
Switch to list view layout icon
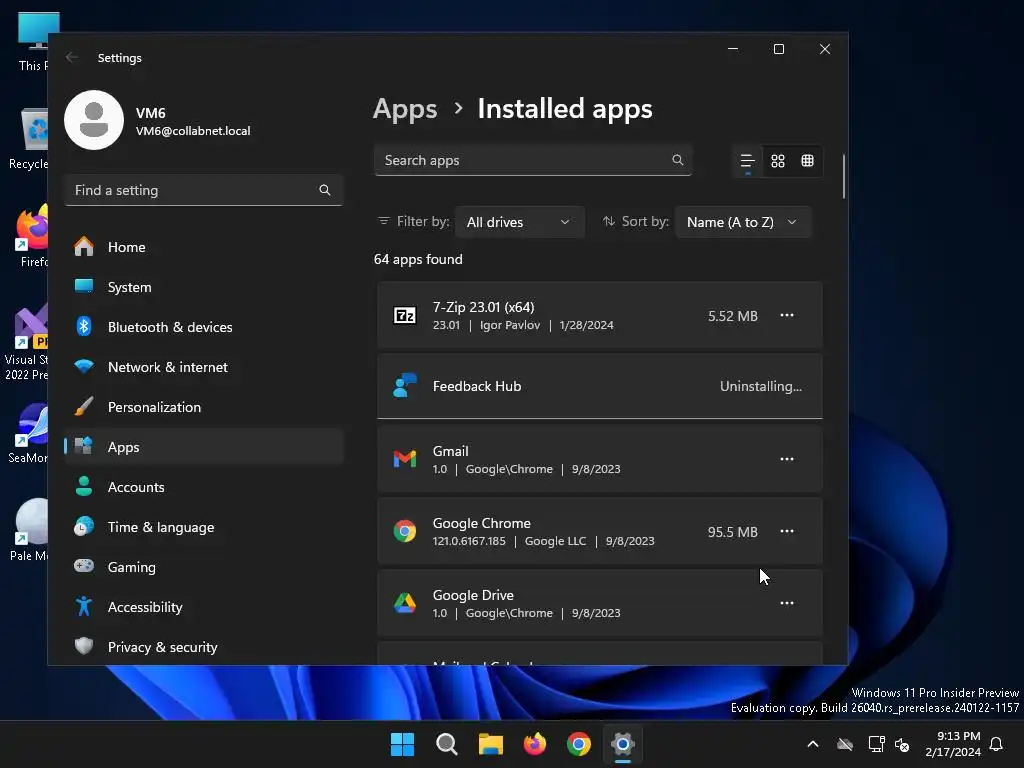(747, 161)
